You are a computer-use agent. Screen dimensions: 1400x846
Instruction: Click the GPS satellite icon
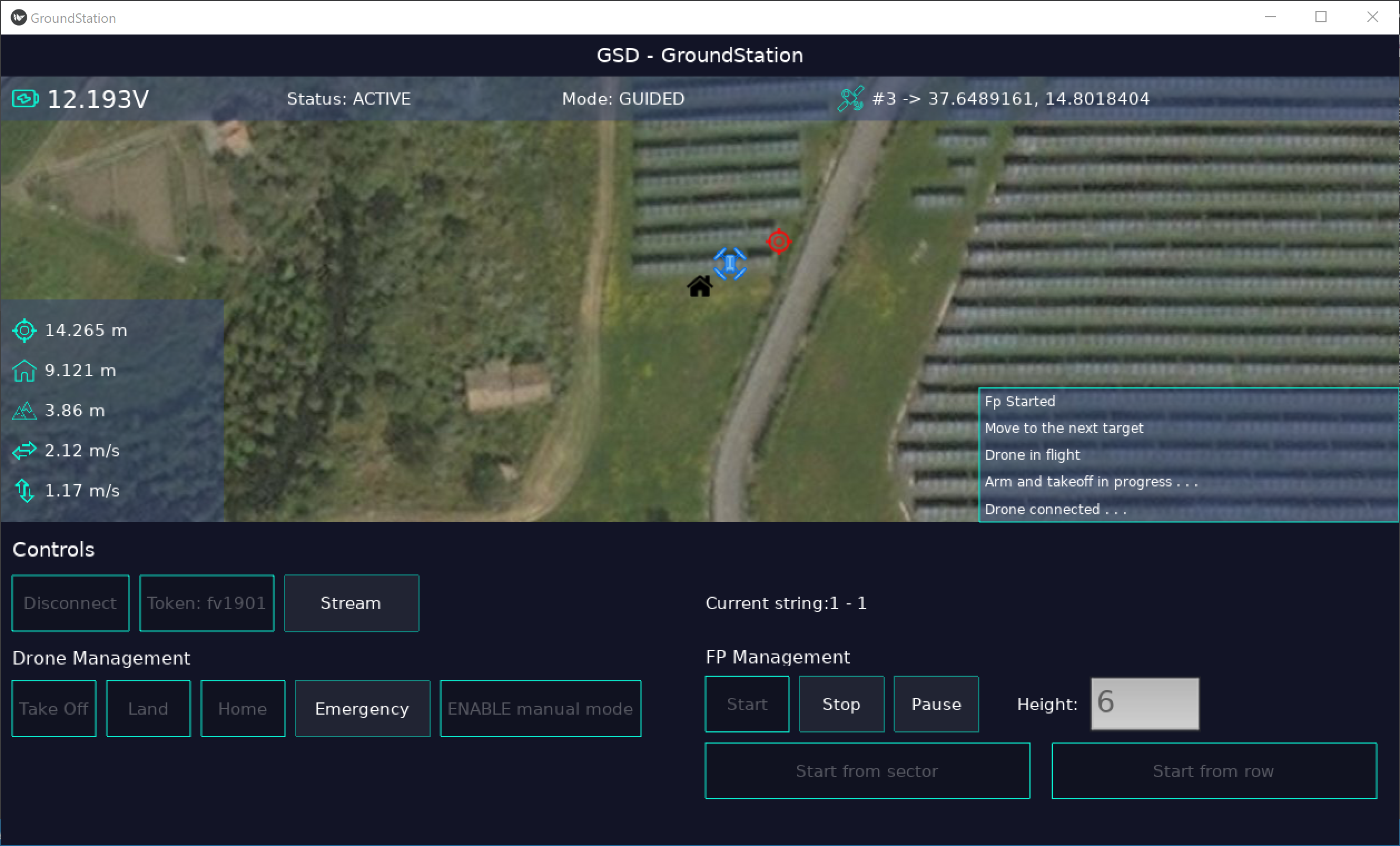pyautogui.click(x=851, y=99)
